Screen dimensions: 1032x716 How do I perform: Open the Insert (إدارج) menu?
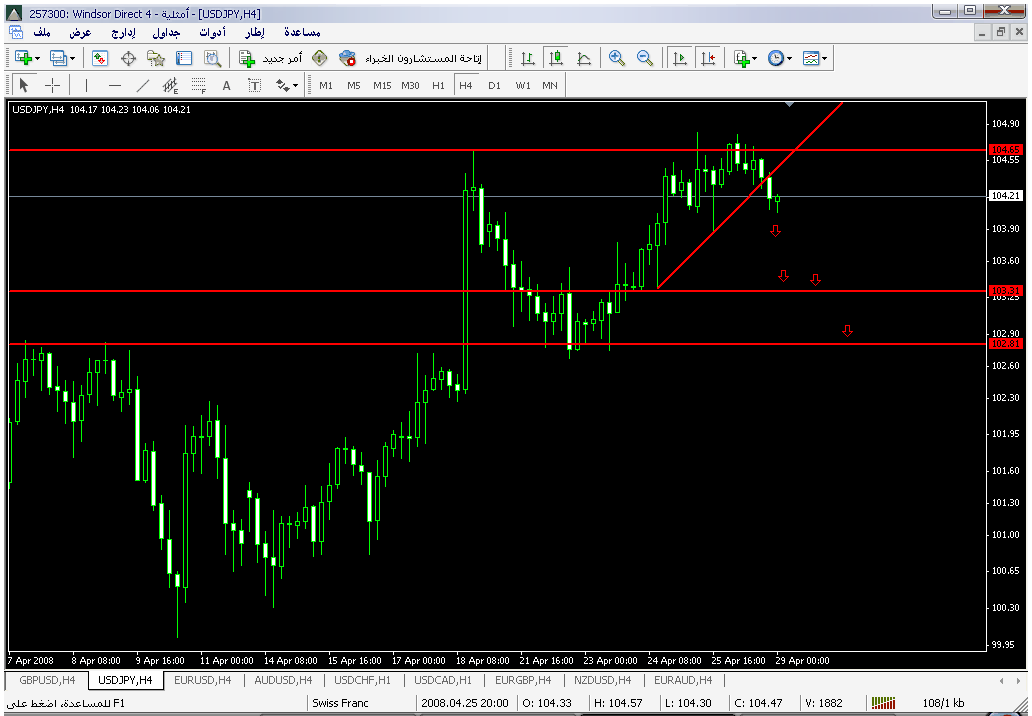tap(124, 32)
